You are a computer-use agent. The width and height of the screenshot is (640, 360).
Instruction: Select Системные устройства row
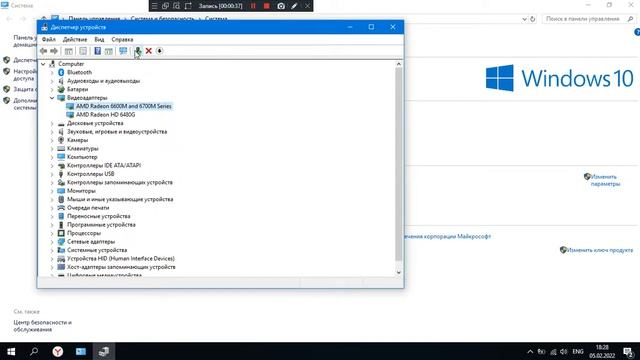[x=97, y=250]
